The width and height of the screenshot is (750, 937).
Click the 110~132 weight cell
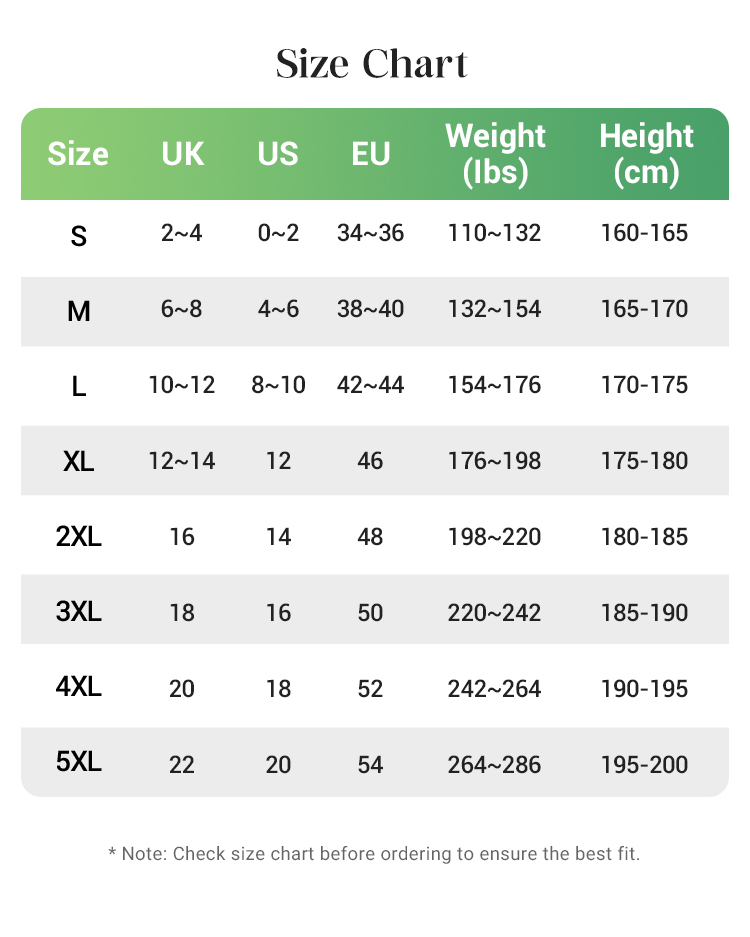pos(494,233)
